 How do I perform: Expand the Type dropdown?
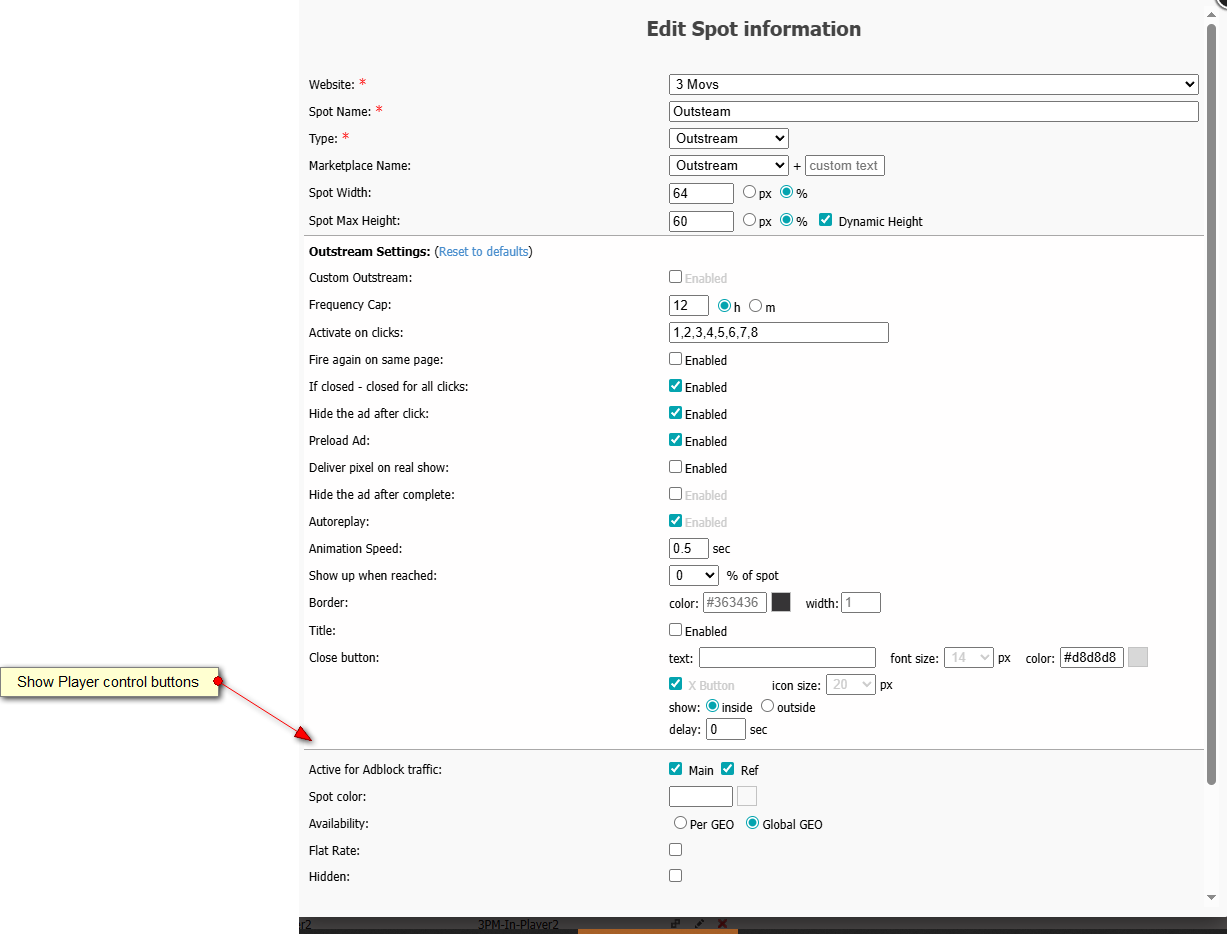[729, 138]
